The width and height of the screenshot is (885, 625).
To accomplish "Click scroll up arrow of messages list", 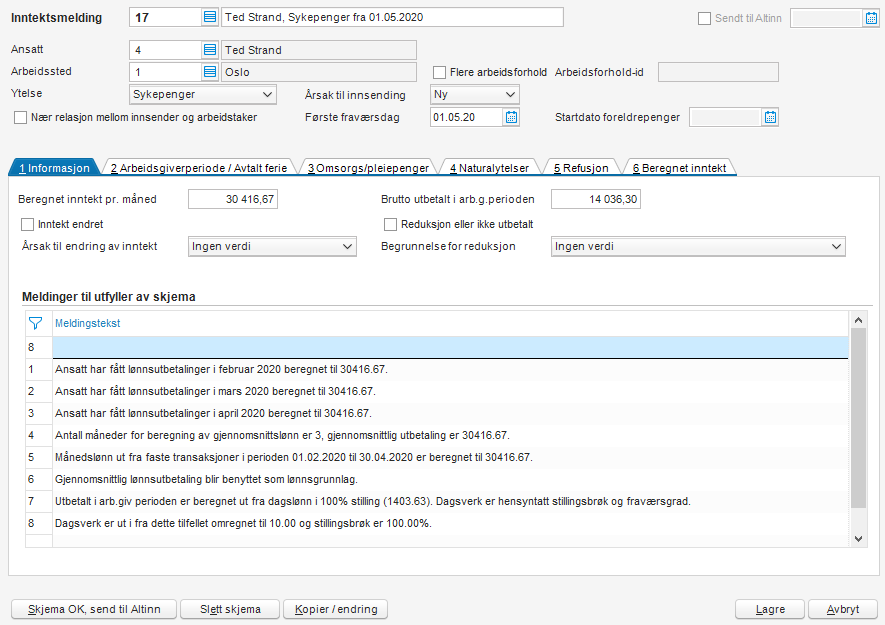I will [x=858, y=320].
